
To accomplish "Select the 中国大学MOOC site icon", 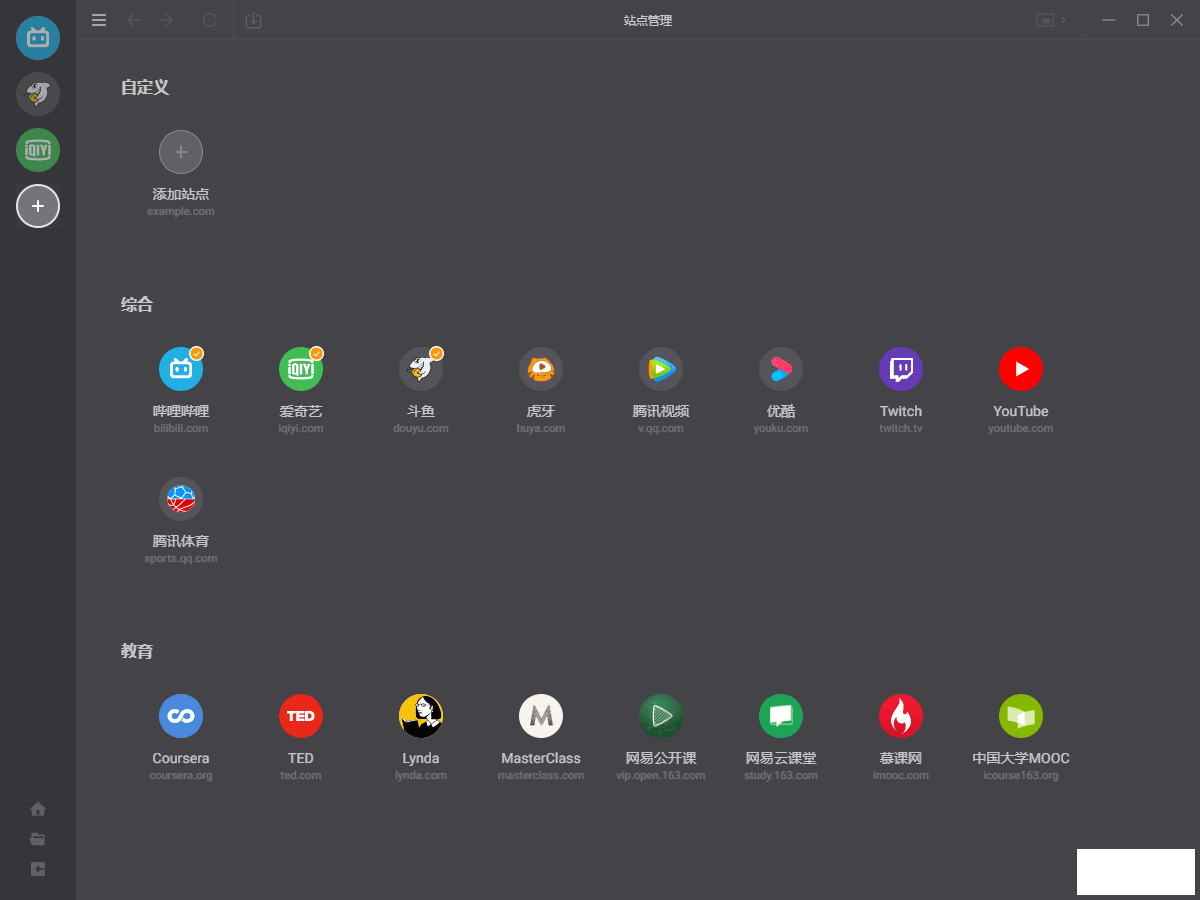I will click(1021, 716).
